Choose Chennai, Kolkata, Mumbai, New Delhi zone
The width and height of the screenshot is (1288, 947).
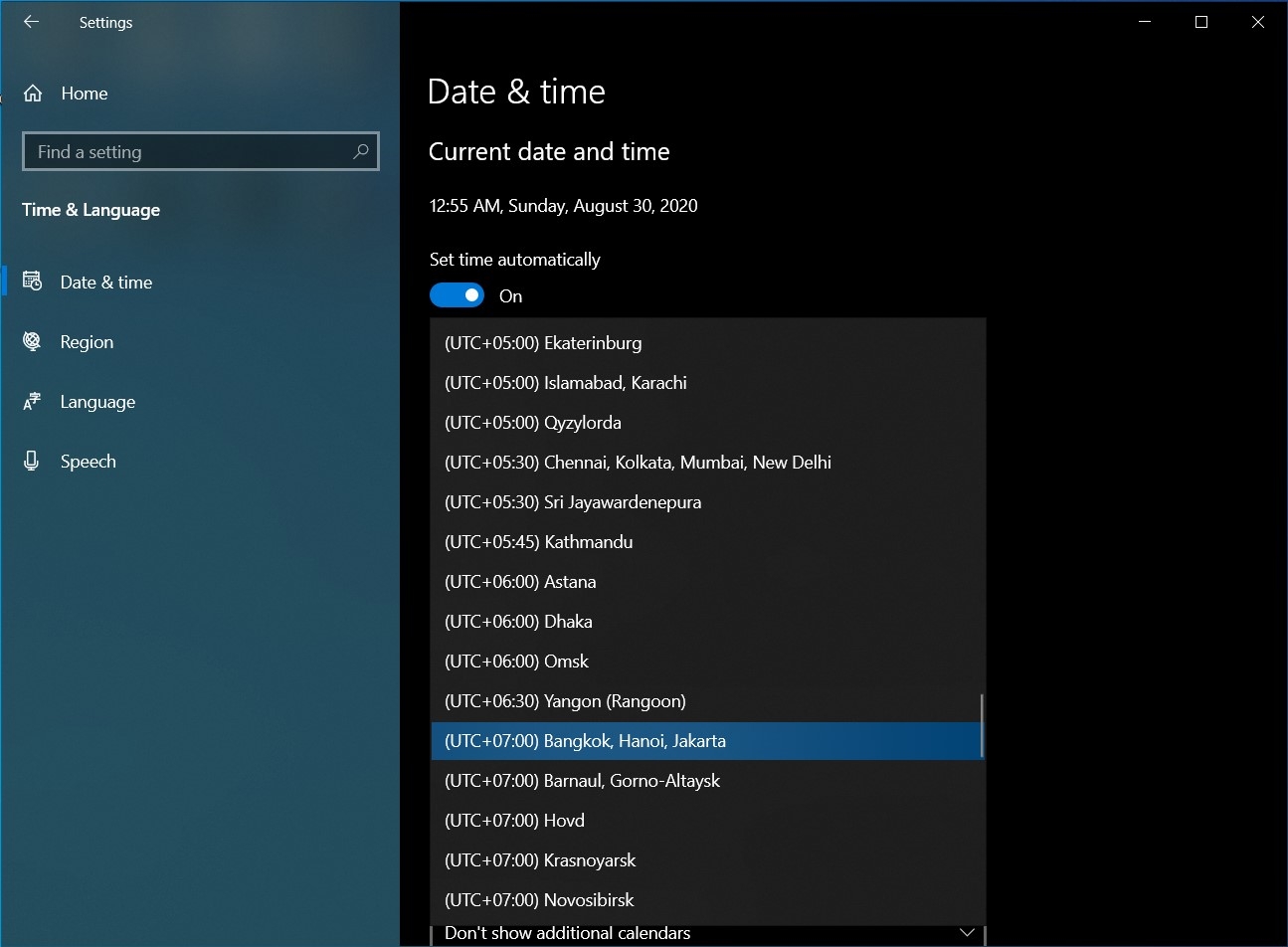[x=707, y=463]
